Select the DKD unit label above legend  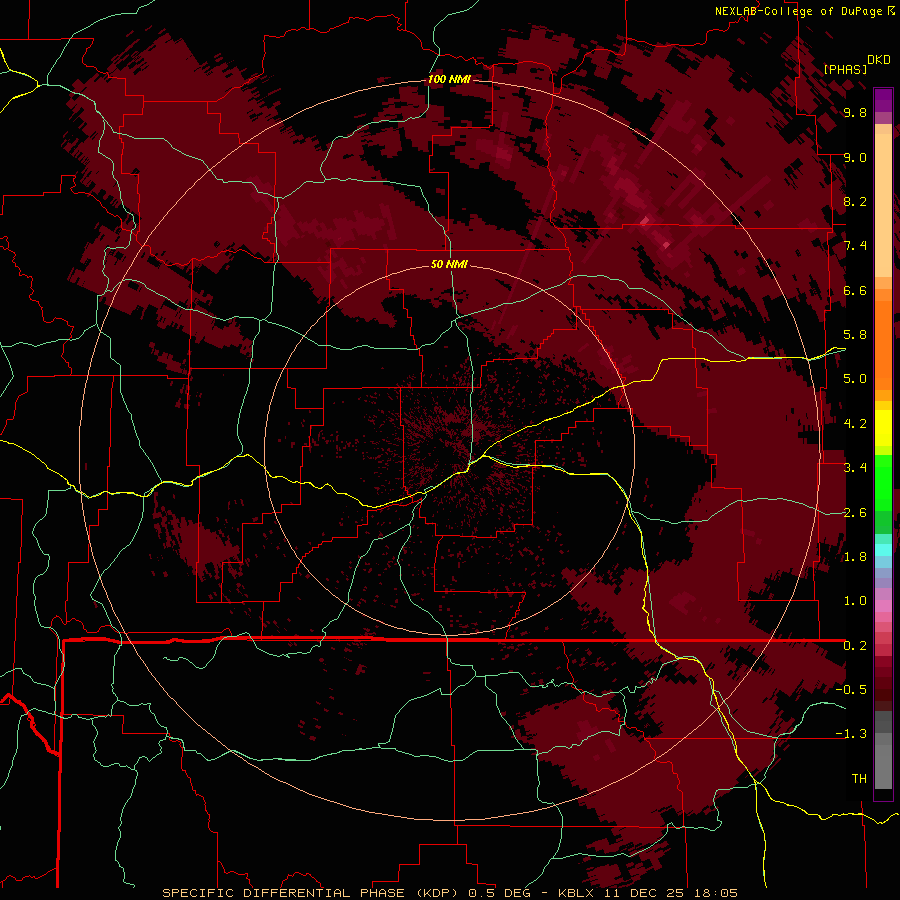click(879, 60)
